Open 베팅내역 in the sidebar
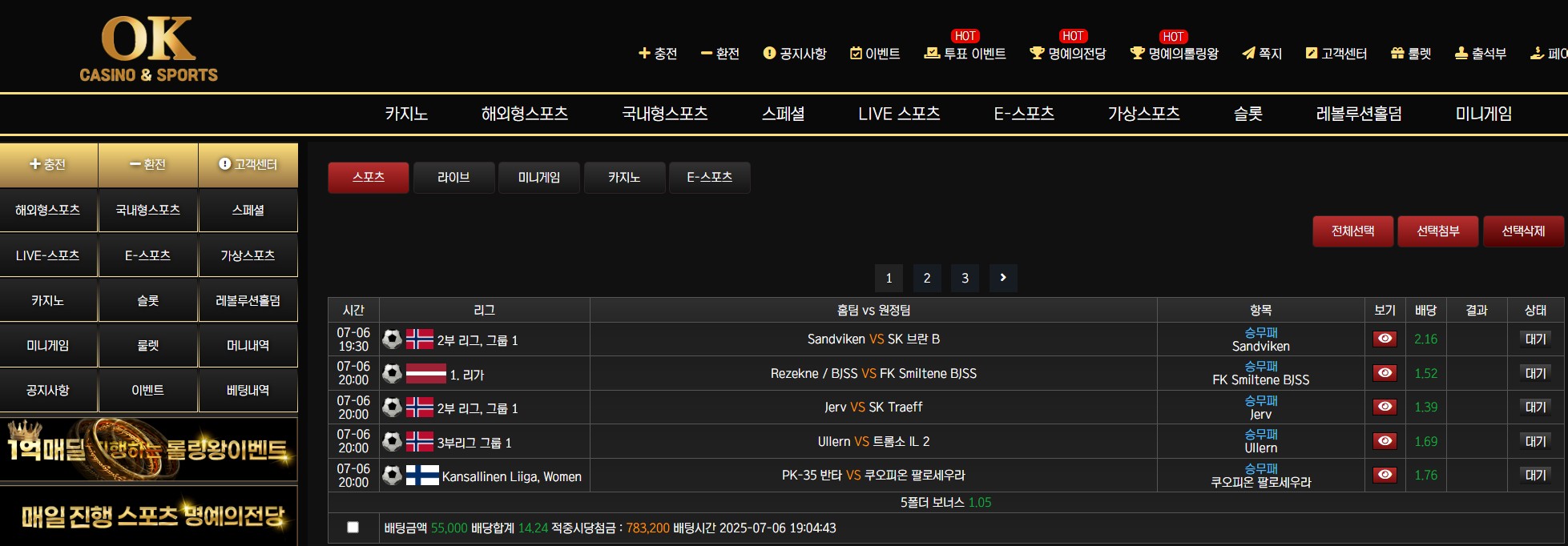 (x=248, y=391)
